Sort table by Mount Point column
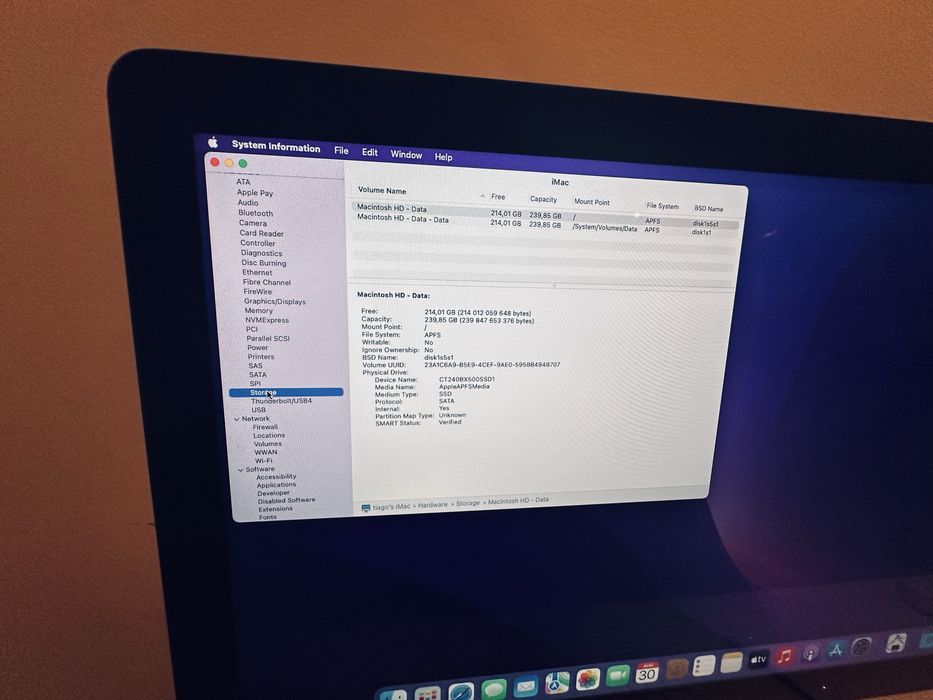The width and height of the screenshot is (933, 700). 591,202
